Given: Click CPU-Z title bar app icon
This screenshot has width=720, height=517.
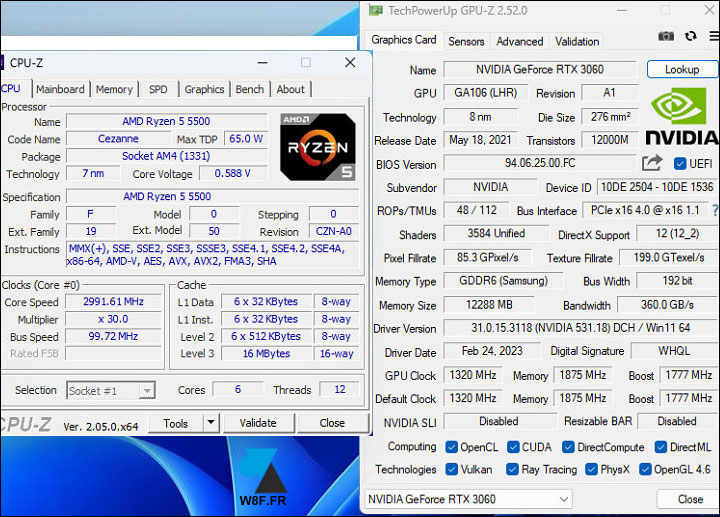Looking at the screenshot, I should point(2,63).
